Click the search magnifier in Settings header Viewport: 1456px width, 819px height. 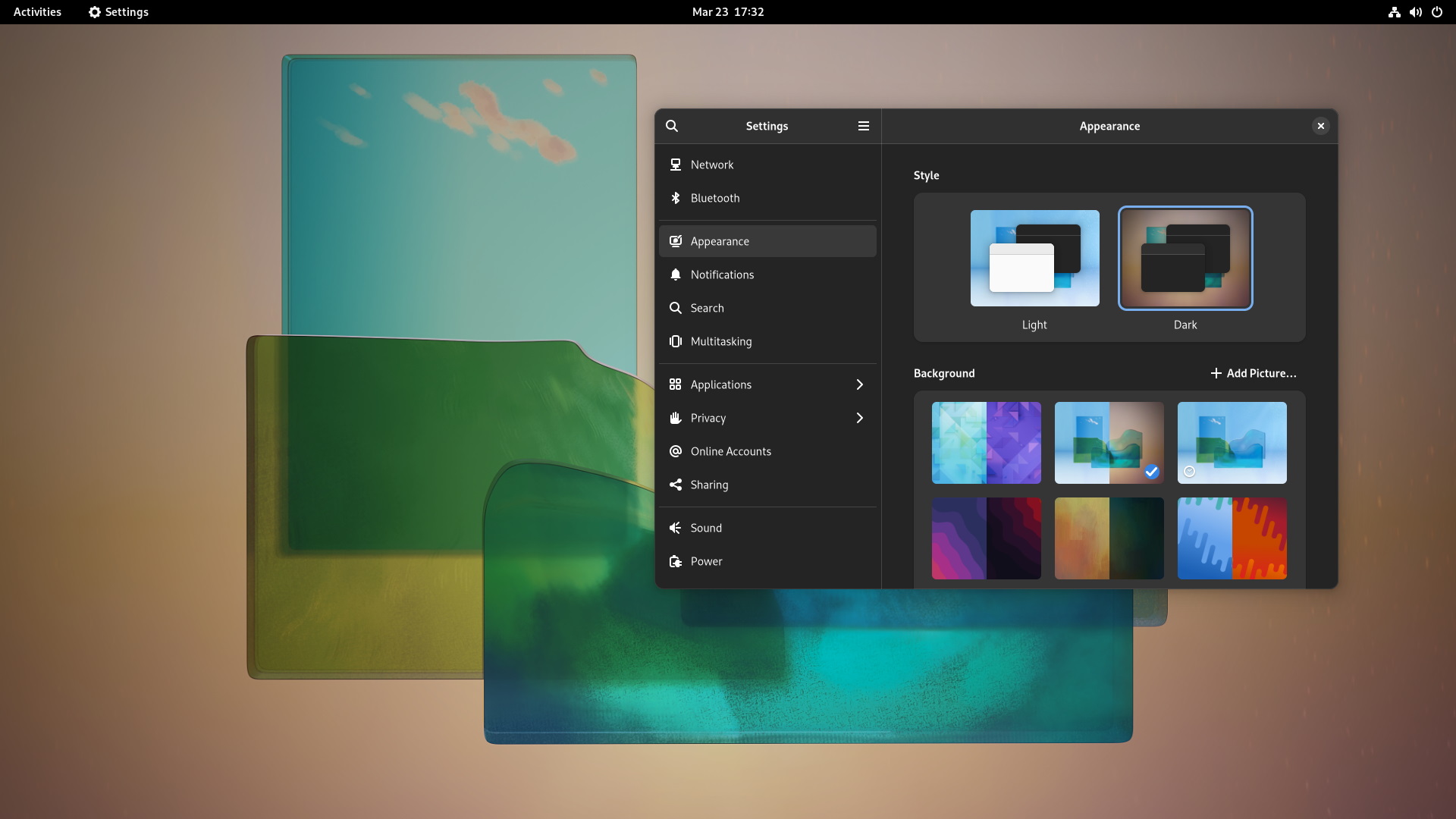tap(672, 126)
